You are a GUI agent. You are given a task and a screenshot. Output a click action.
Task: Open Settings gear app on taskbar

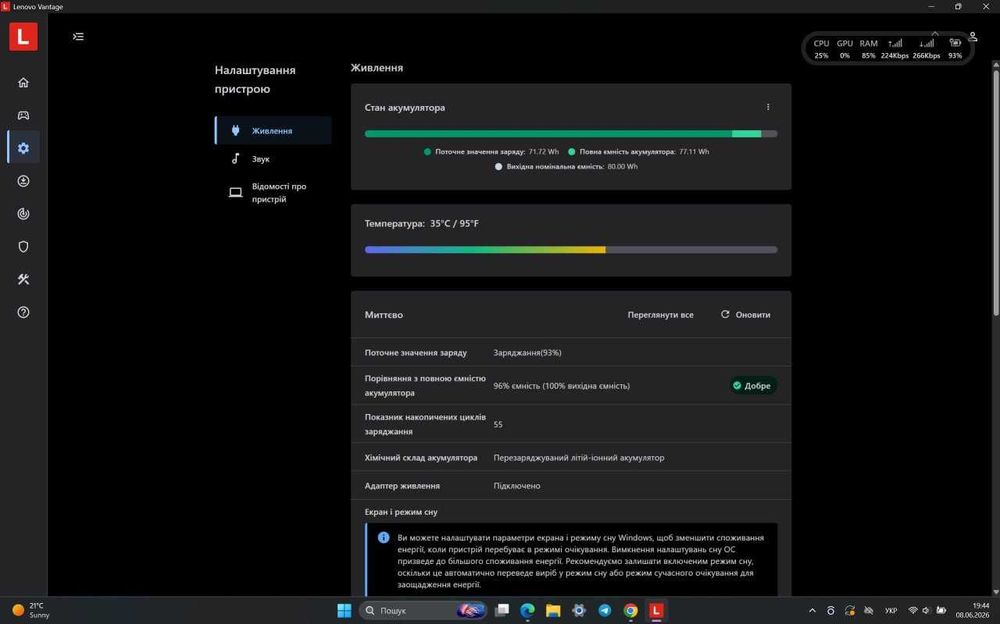(578, 611)
